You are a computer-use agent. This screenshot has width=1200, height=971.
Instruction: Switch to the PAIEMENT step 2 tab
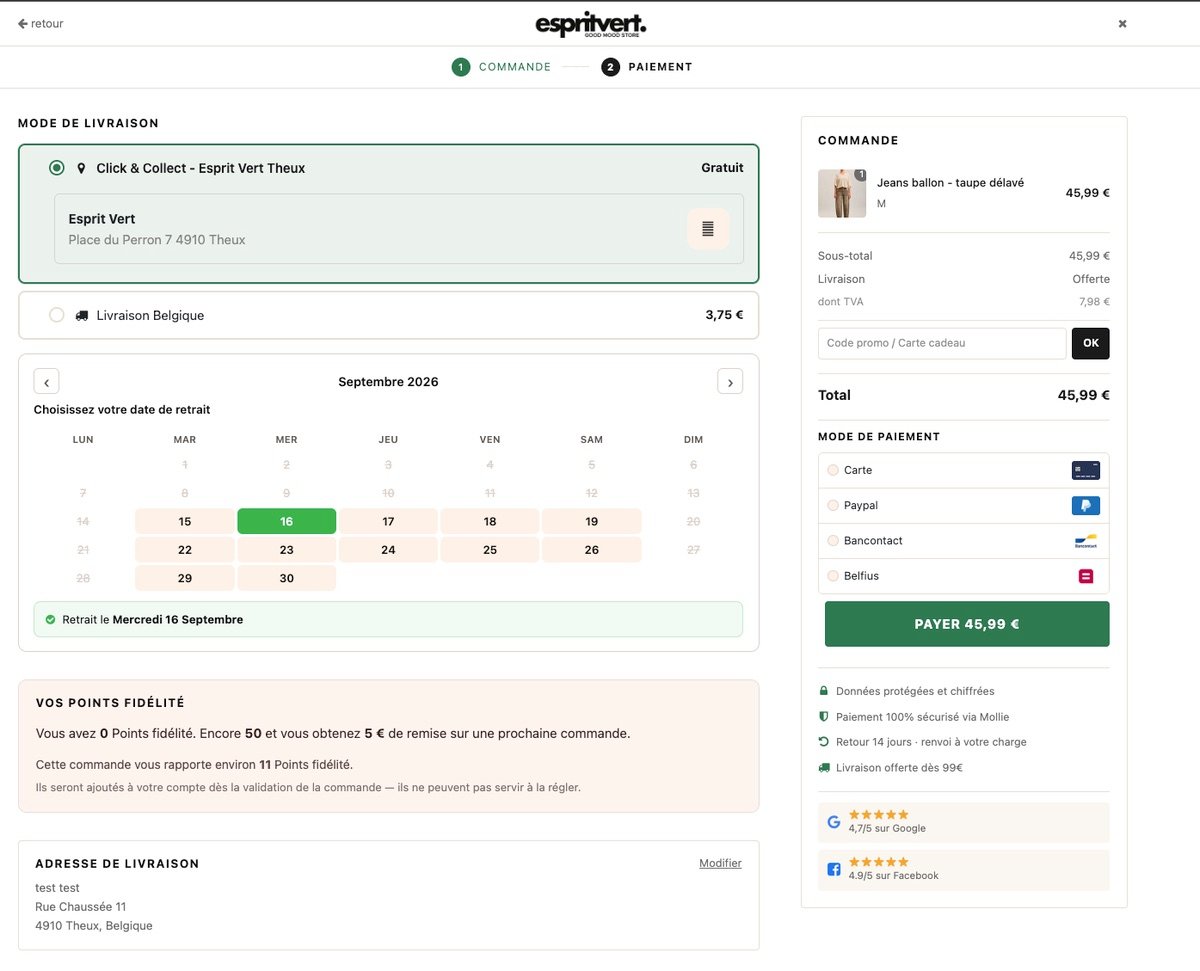pyautogui.click(x=647, y=67)
